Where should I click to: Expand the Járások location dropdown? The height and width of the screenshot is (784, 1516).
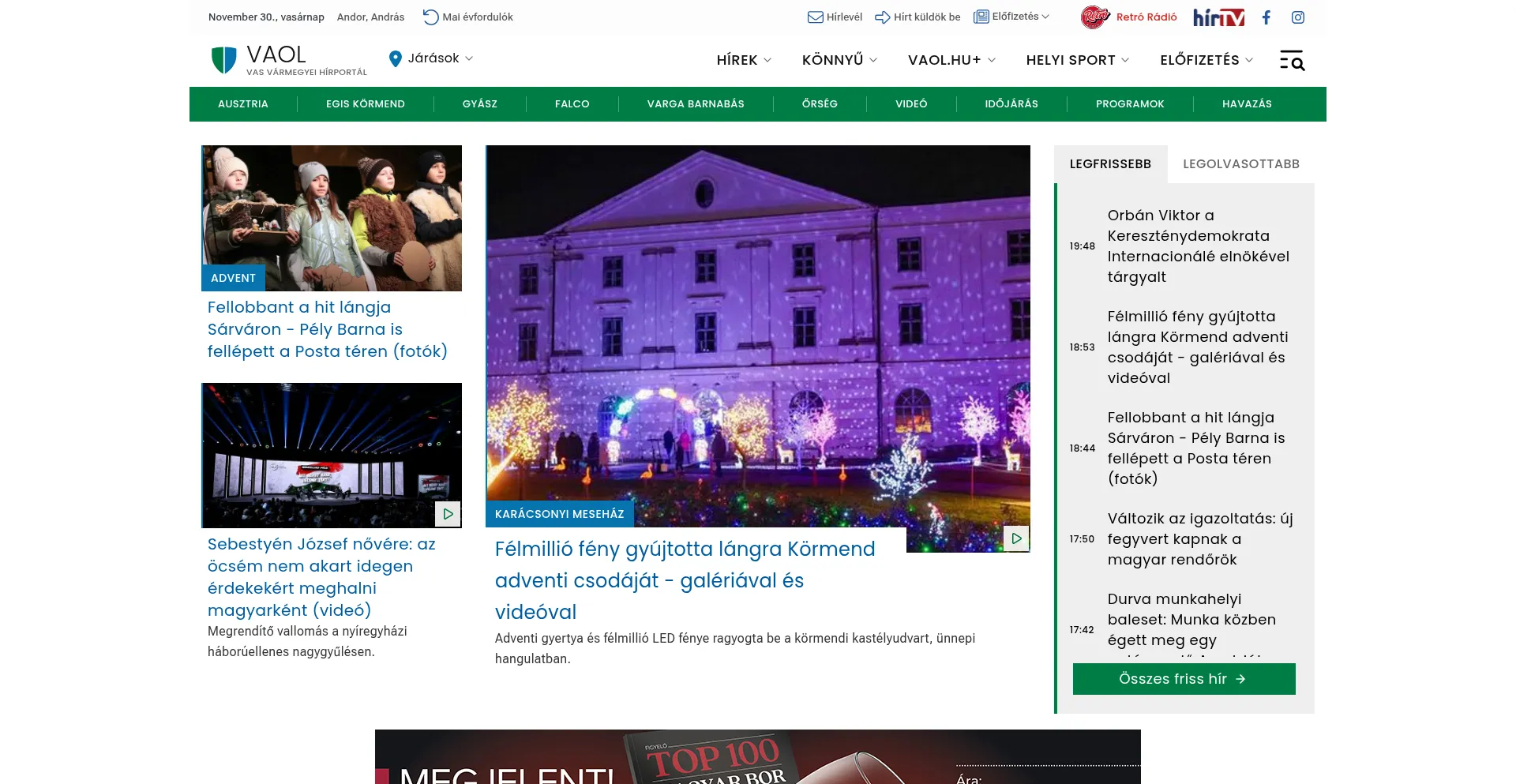[x=432, y=58]
